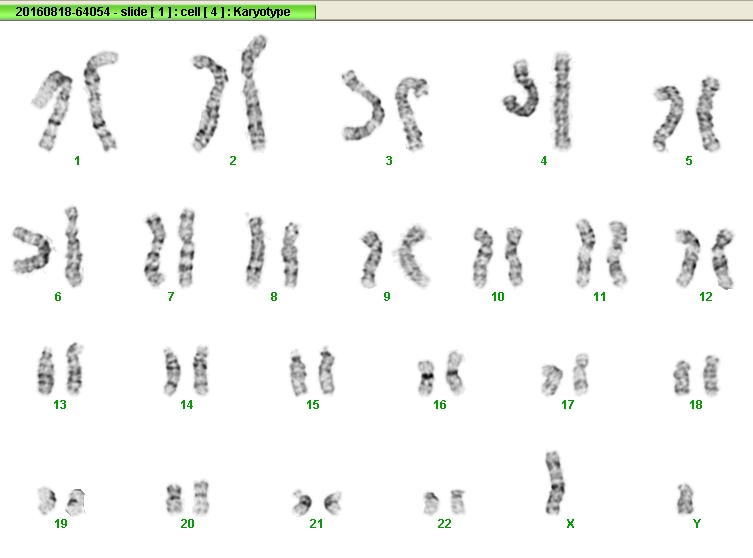Image resolution: width=753 pixels, height=558 pixels.
Task: Click the green label '5'
Action: 689,161
